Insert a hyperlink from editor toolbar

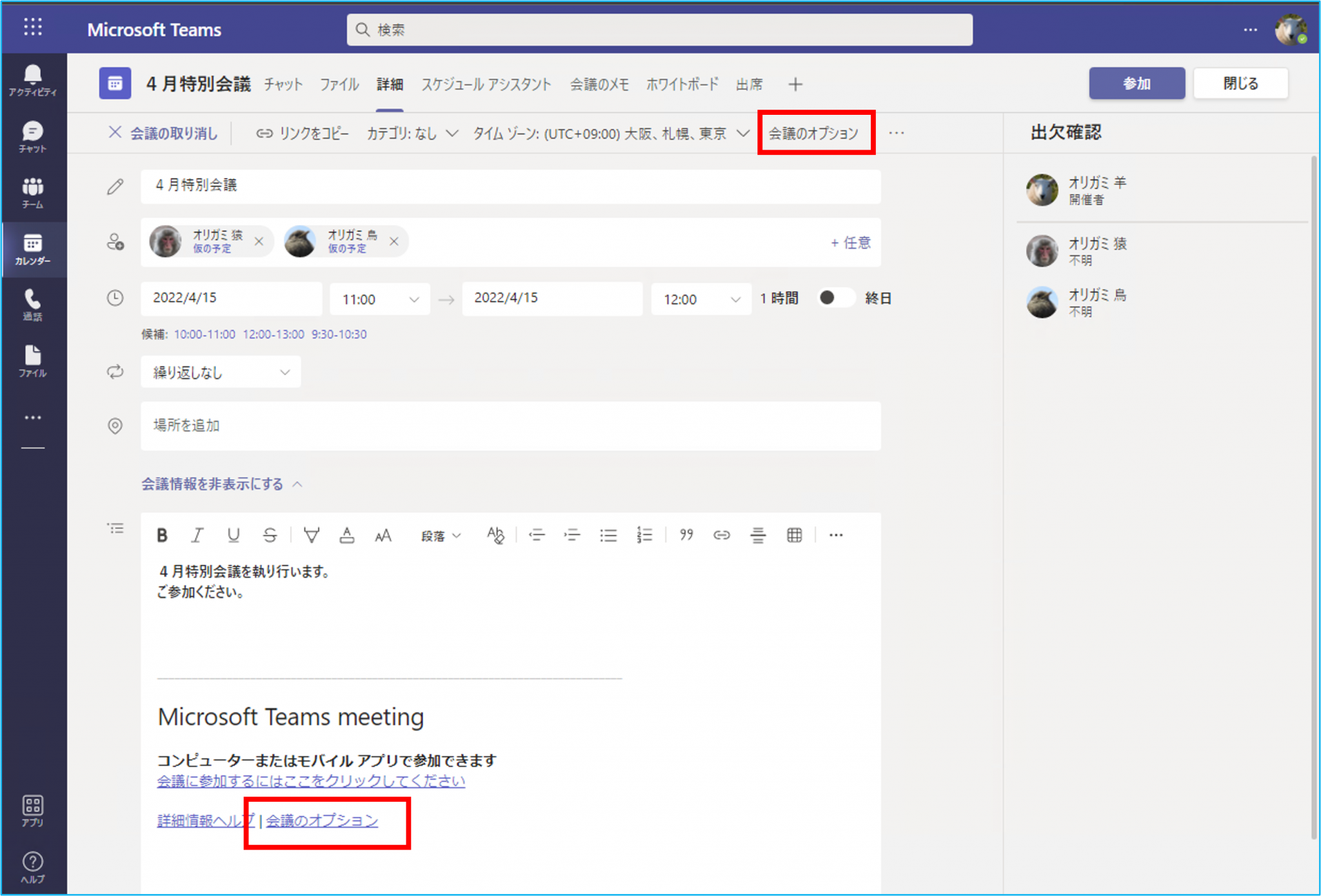click(722, 535)
